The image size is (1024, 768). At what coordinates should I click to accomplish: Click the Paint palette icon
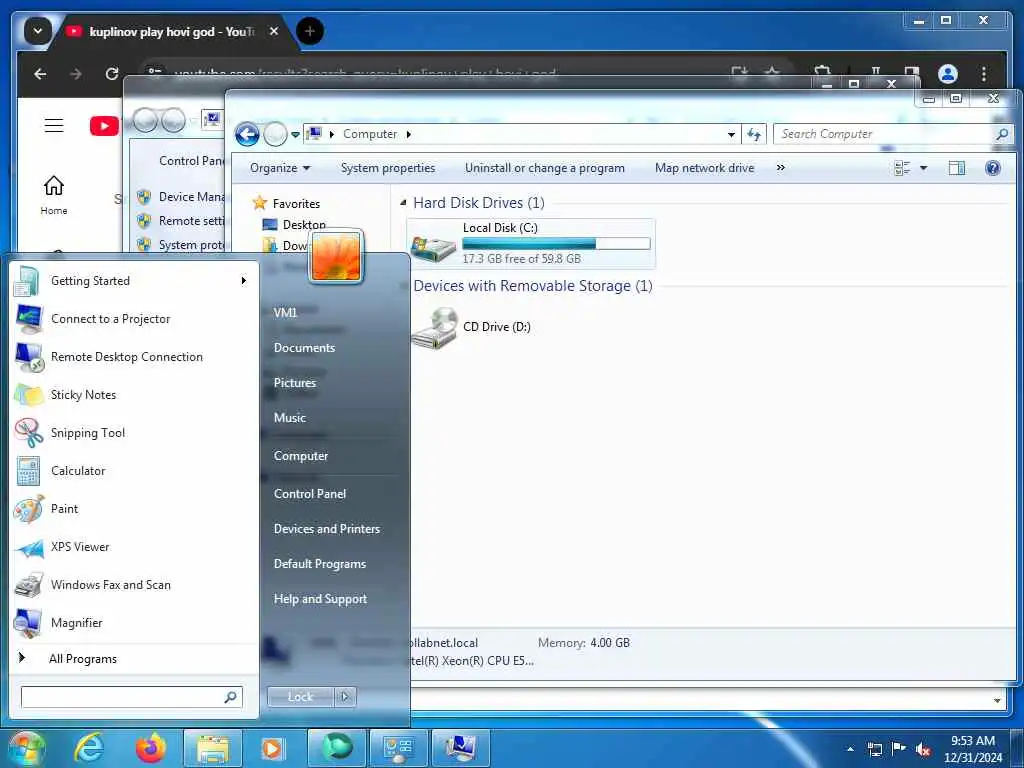click(x=29, y=509)
